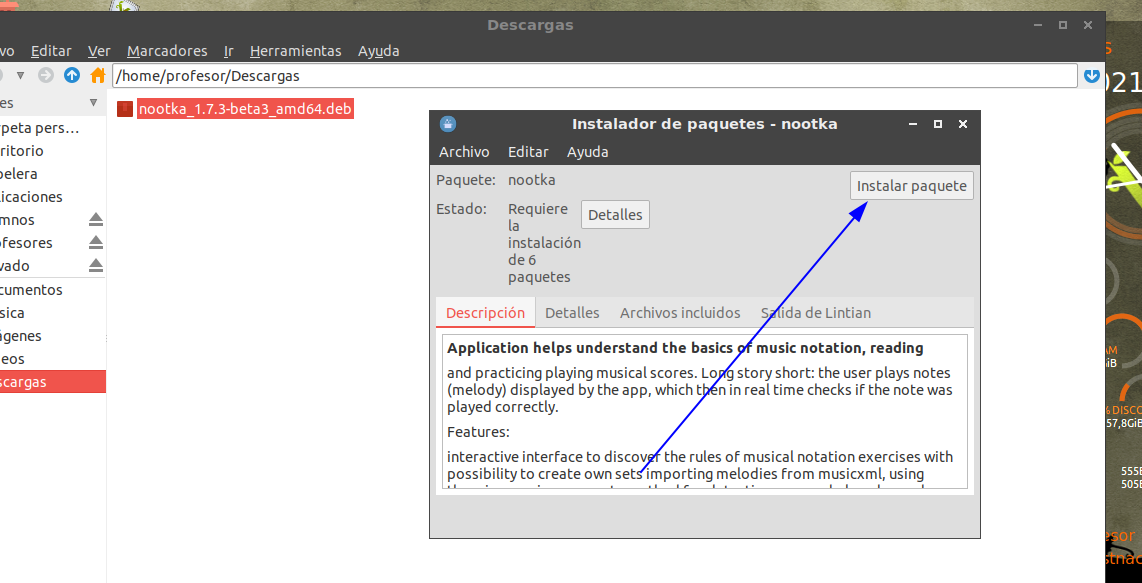The height and width of the screenshot is (583, 1142).
Task: Eject the volume in the 'vado' row
Action: pos(96,265)
